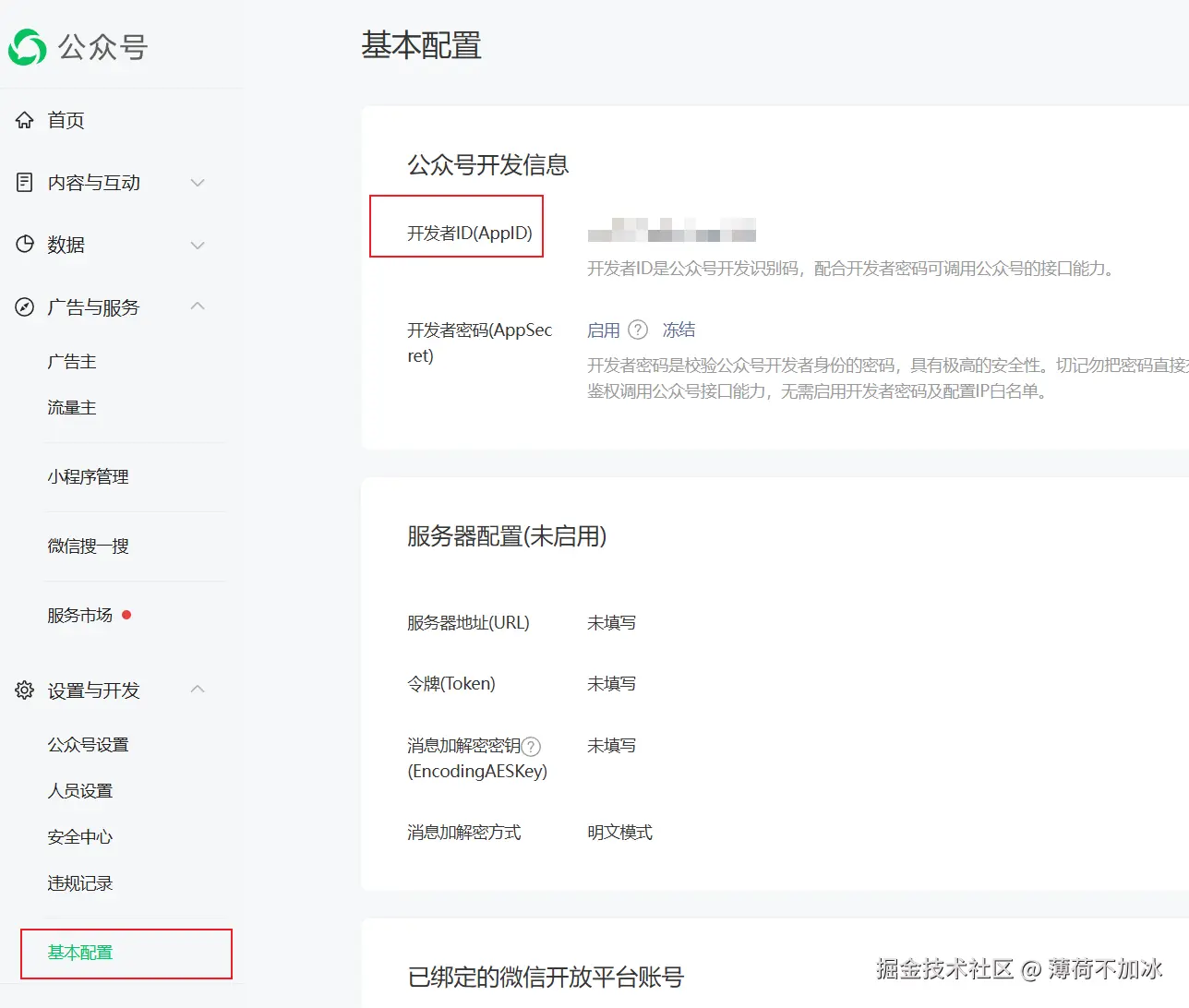Click the compass icon beside 广告与服务
This screenshot has height=1008, width=1189.
(25, 307)
